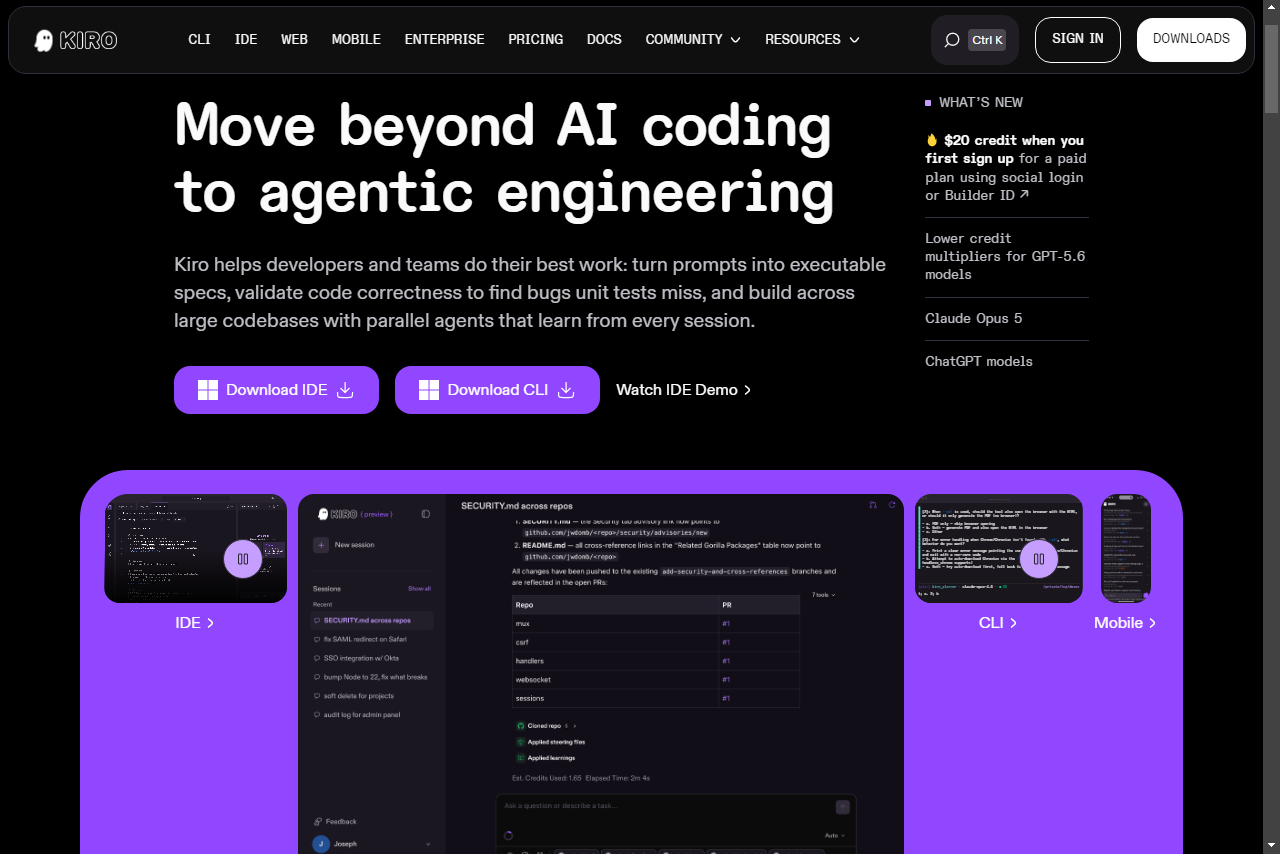1280x854 pixels.
Task: Select the 'soft delete for projects' session
Action: tap(373, 696)
